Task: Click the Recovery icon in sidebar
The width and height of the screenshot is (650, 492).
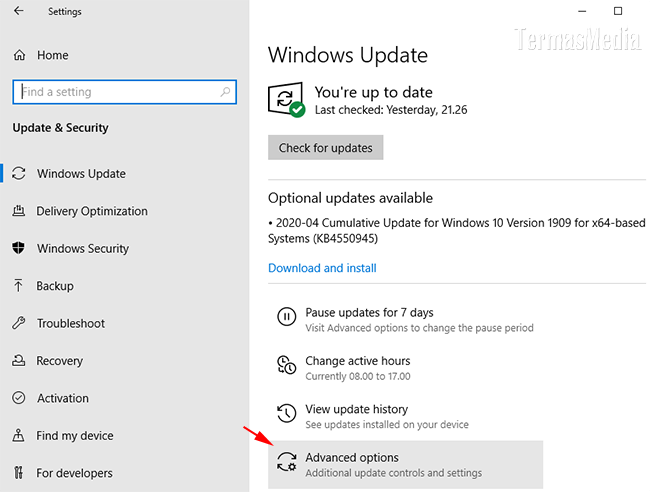Action: (x=19, y=360)
